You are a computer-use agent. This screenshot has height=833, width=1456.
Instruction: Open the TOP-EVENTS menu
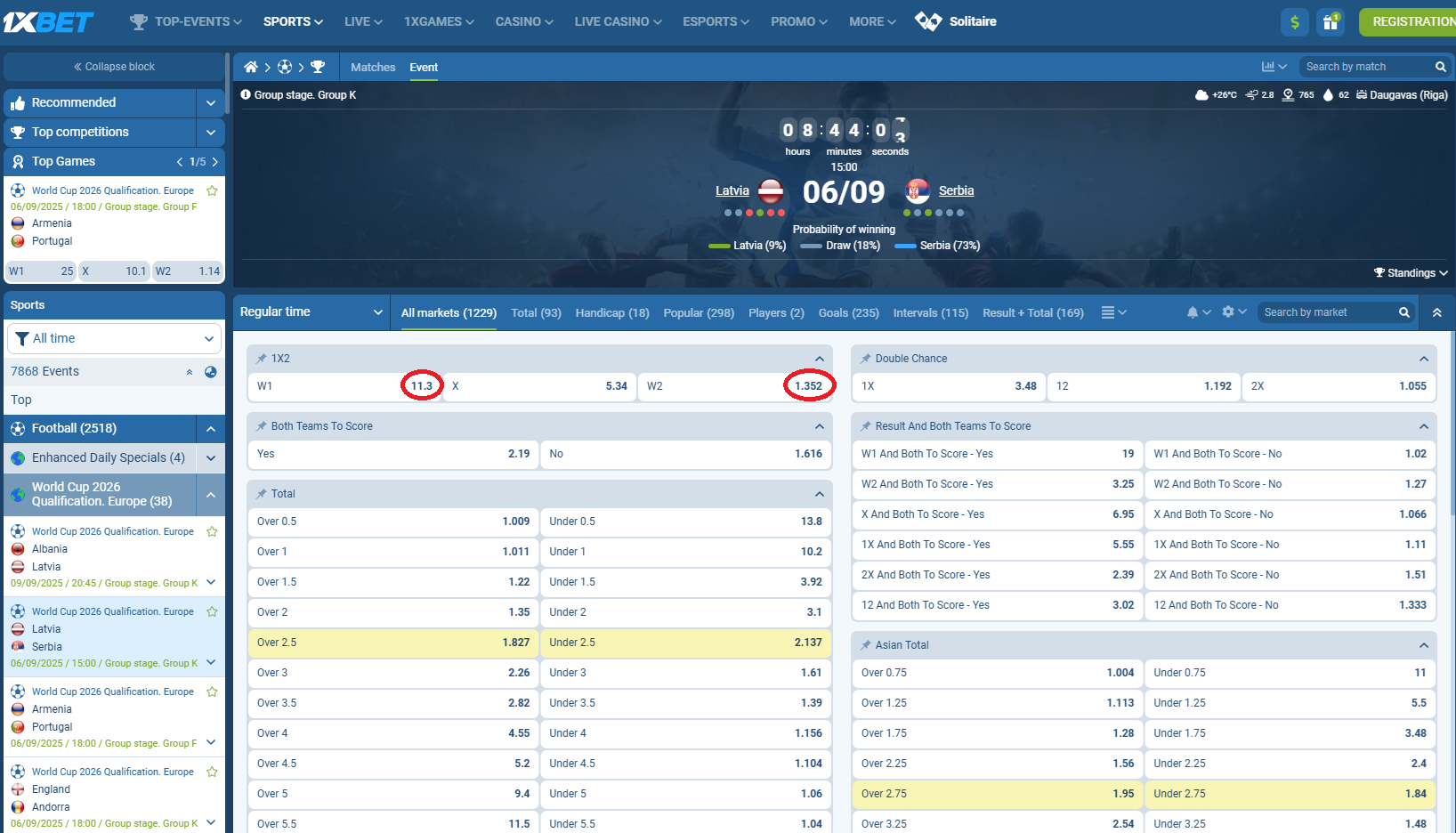pyautogui.click(x=186, y=21)
